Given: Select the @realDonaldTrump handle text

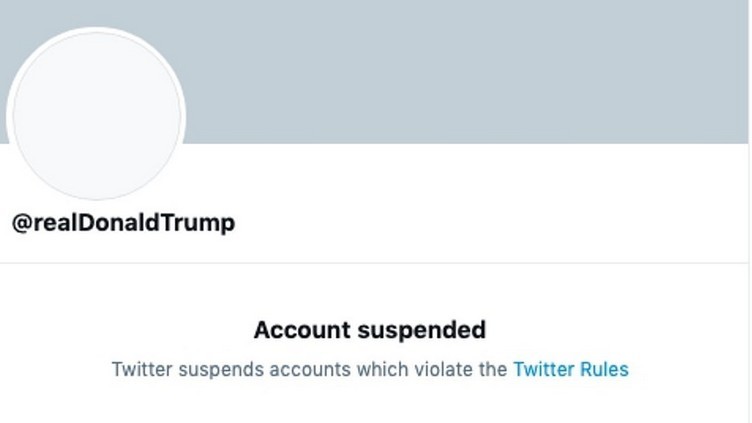Looking at the screenshot, I should (123, 223).
